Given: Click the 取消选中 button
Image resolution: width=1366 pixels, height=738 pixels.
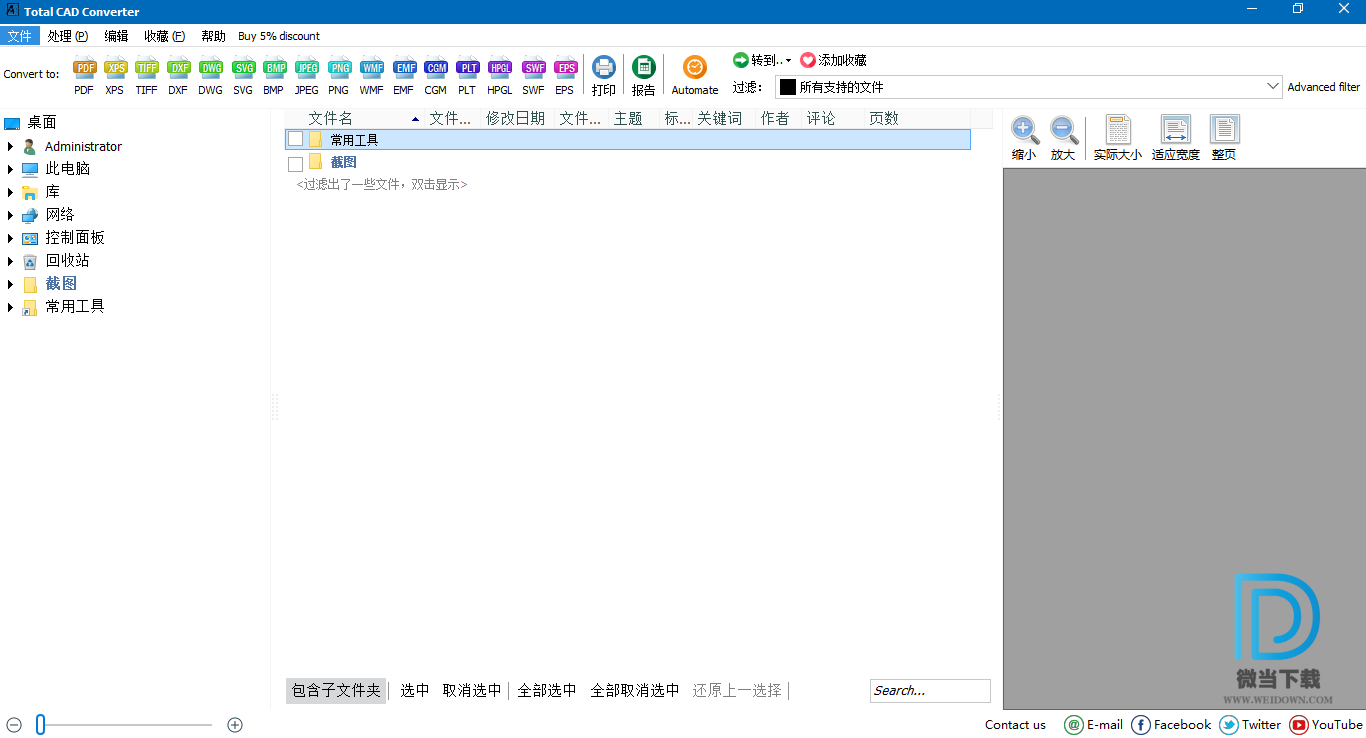Looking at the screenshot, I should [x=472, y=690].
